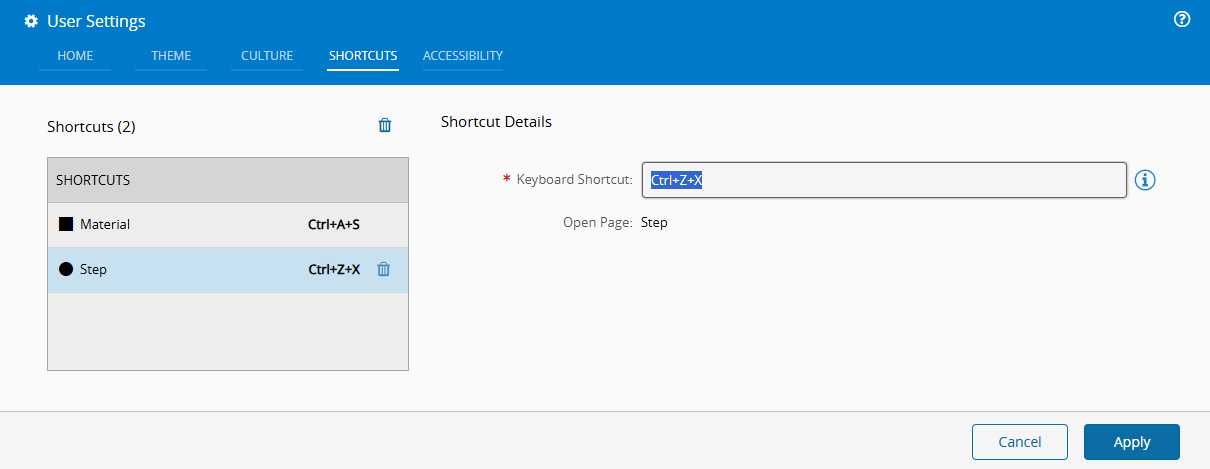The image size is (1210, 469).
Task: Click the Ctrl+A+S shortcut label
Action: click(334, 225)
